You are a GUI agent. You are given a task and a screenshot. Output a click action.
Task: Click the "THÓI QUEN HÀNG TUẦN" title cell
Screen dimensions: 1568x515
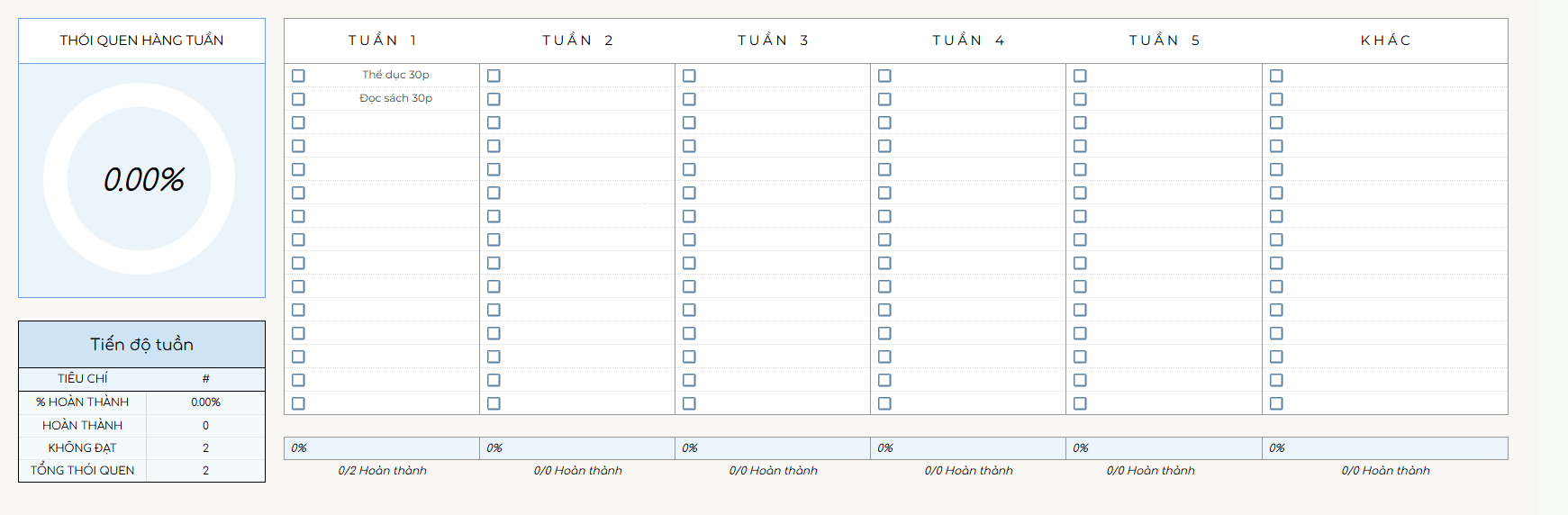click(x=141, y=41)
